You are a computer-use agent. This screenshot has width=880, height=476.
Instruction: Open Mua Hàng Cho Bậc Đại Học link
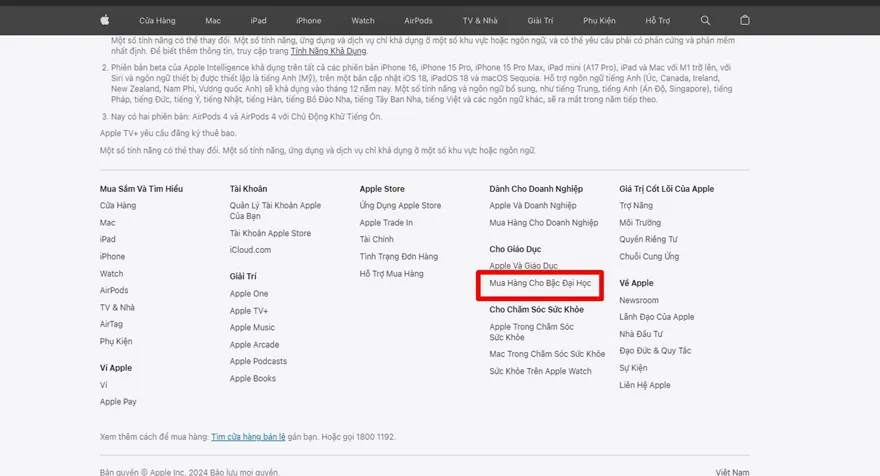(x=540, y=284)
